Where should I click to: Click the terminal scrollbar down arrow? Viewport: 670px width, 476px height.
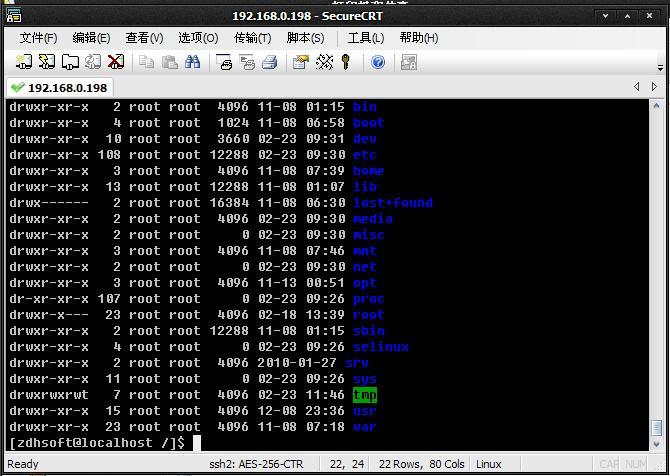pyautogui.click(x=656, y=444)
